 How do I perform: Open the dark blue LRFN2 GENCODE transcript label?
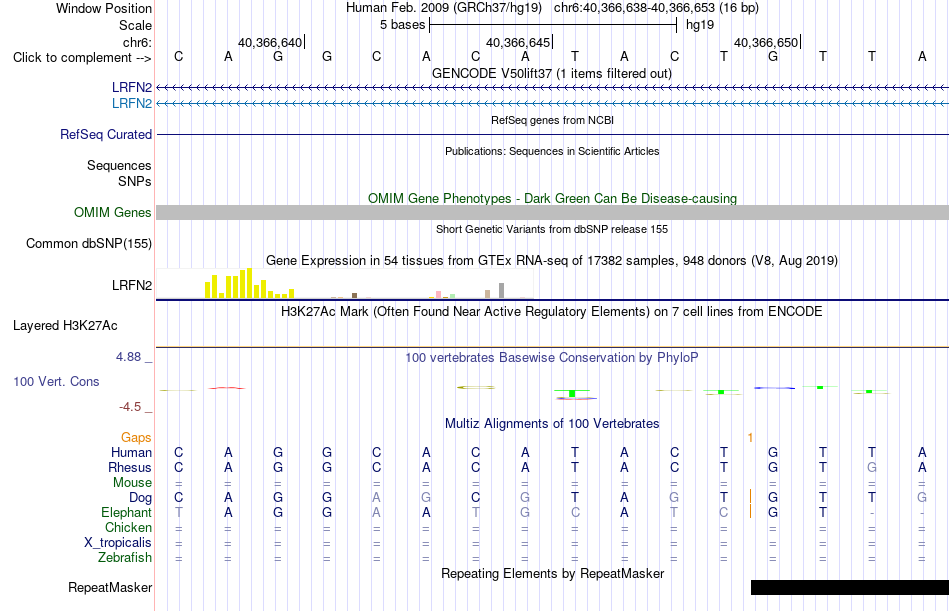tap(131, 88)
